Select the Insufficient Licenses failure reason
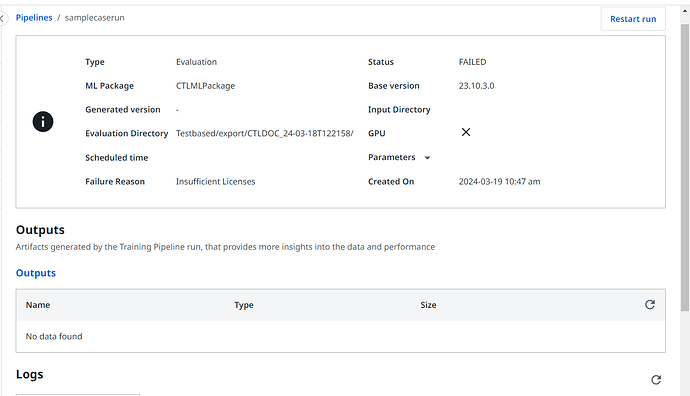Viewport: 690px width, 396px height. pos(216,182)
